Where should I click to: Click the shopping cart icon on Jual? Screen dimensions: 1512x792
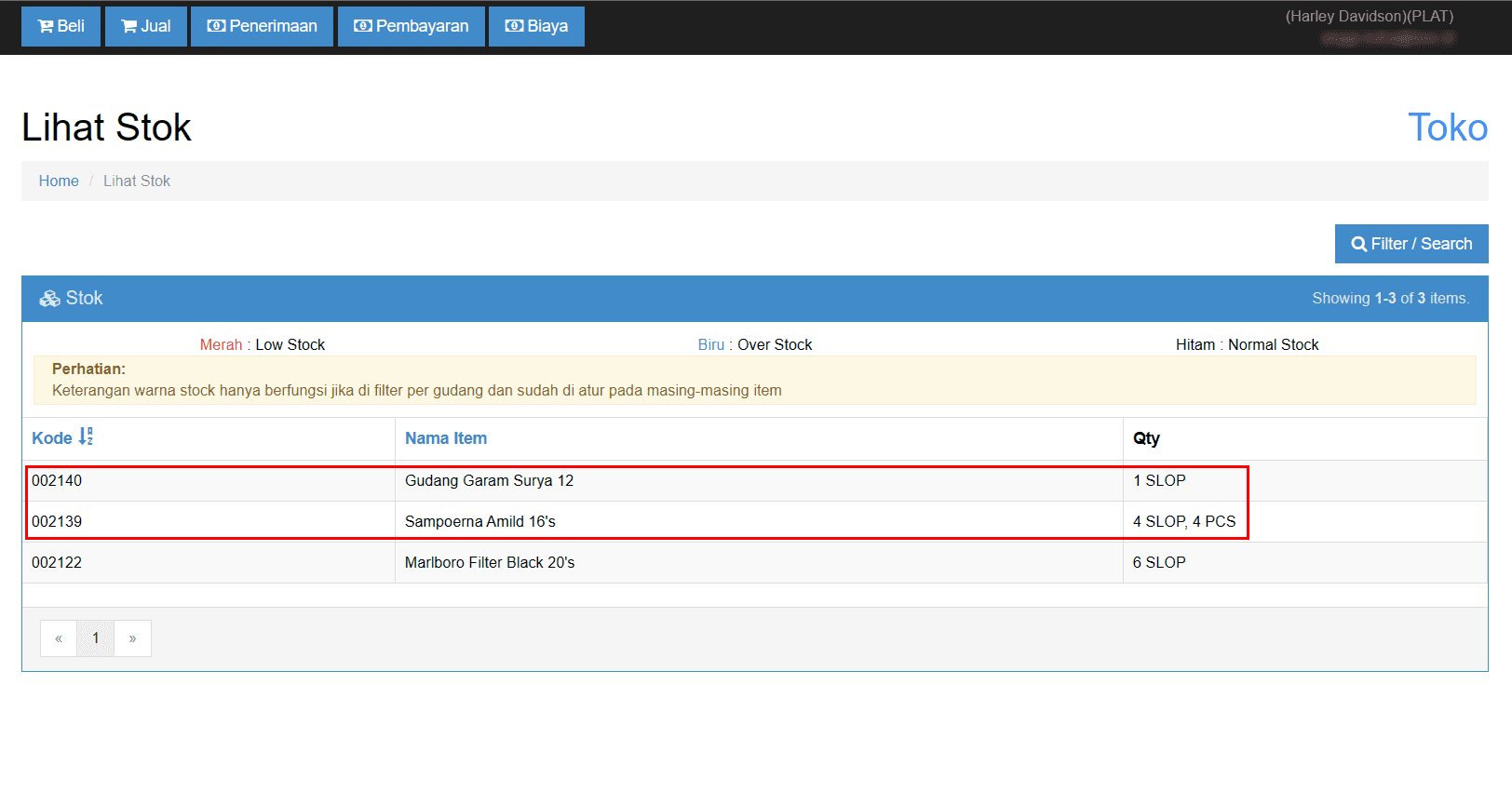(x=129, y=26)
